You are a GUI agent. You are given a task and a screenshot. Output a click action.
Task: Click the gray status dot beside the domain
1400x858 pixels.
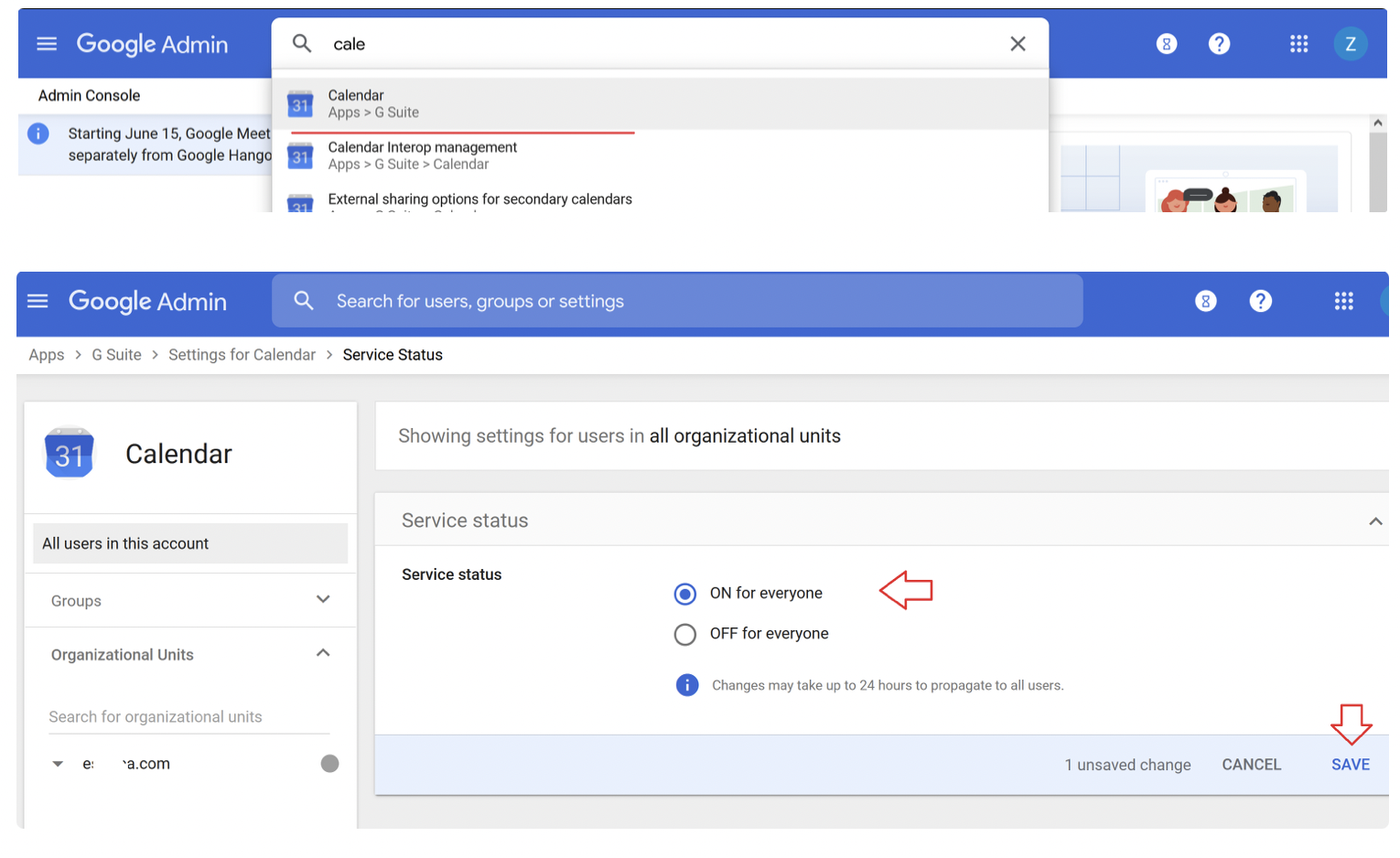329,764
